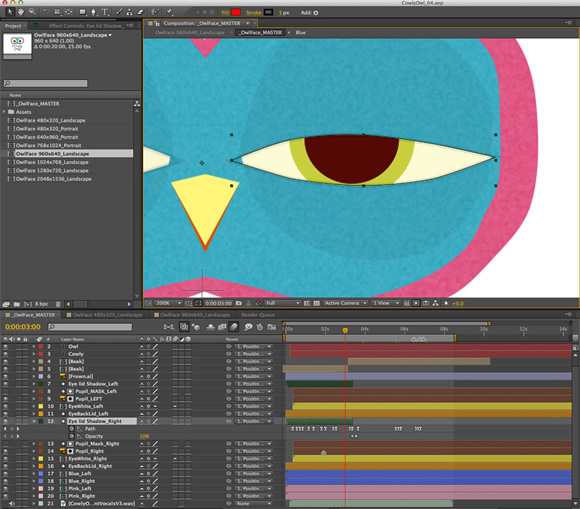Image resolution: width=580 pixels, height=509 pixels.
Task: Toggle visibility of Blue_Left layer
Action: tap(6, 473)
